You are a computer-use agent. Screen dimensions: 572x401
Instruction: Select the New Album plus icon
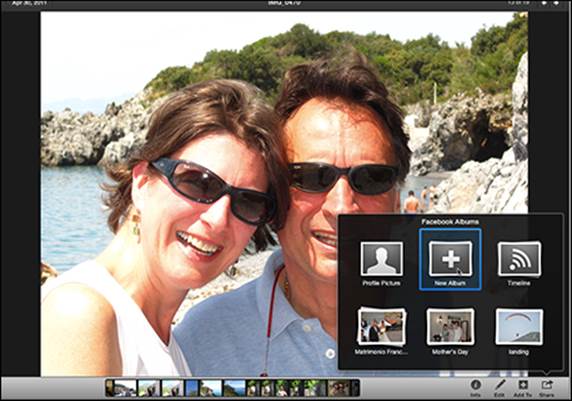click(x=450, y=259)
